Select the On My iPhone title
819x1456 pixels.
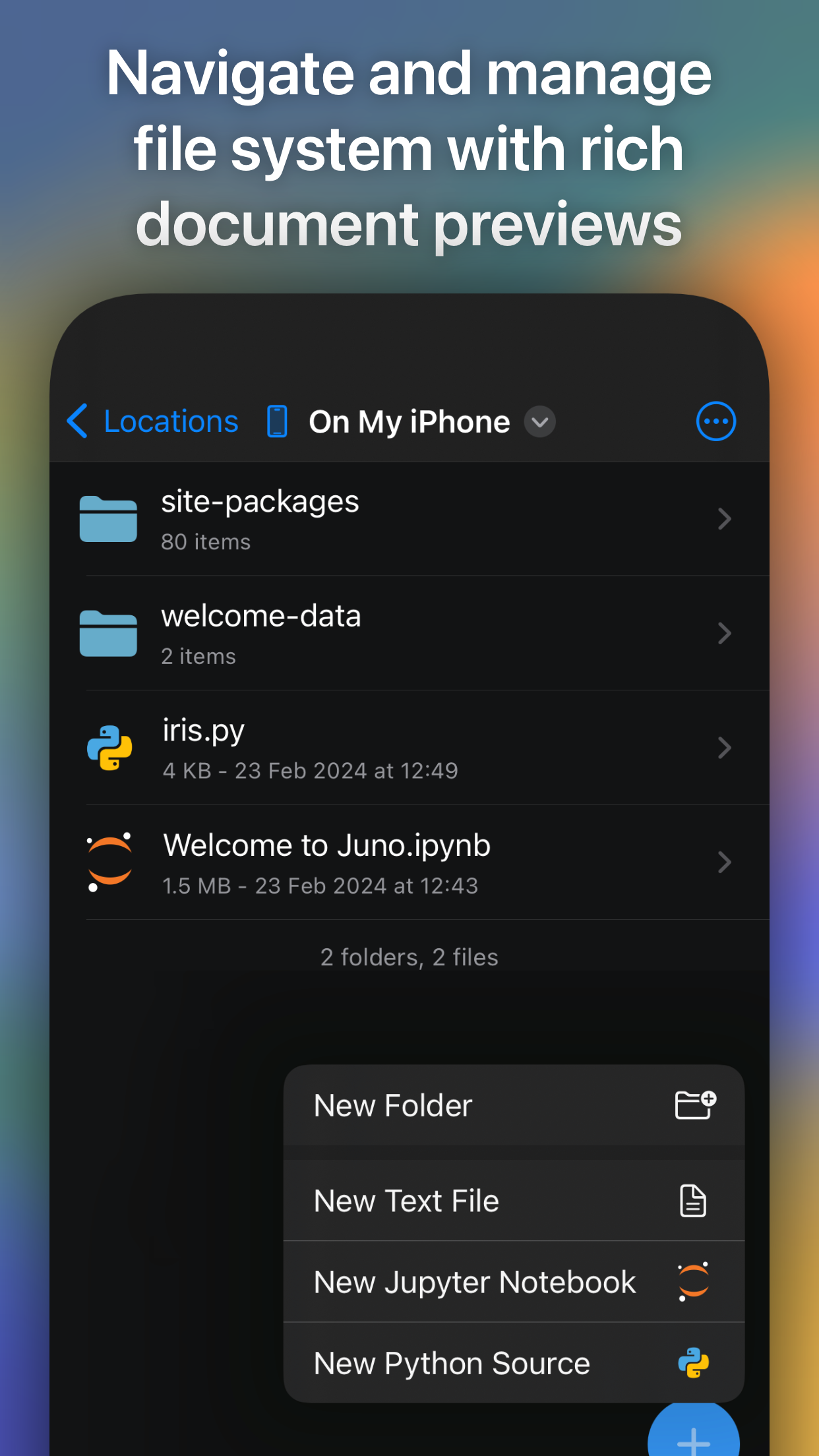pyautogui.click(x=409, y=422)
